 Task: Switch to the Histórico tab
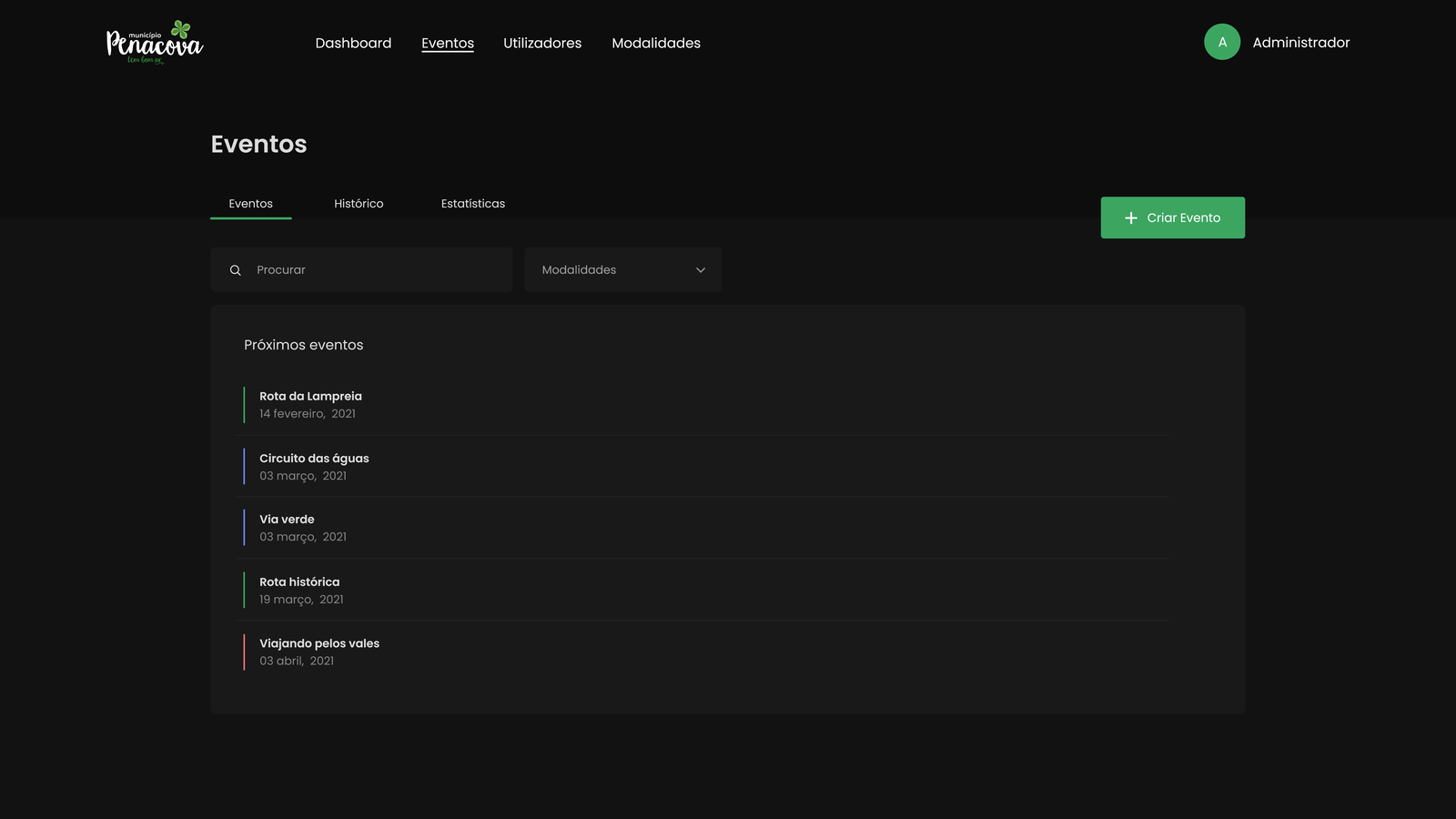point(359,204)
